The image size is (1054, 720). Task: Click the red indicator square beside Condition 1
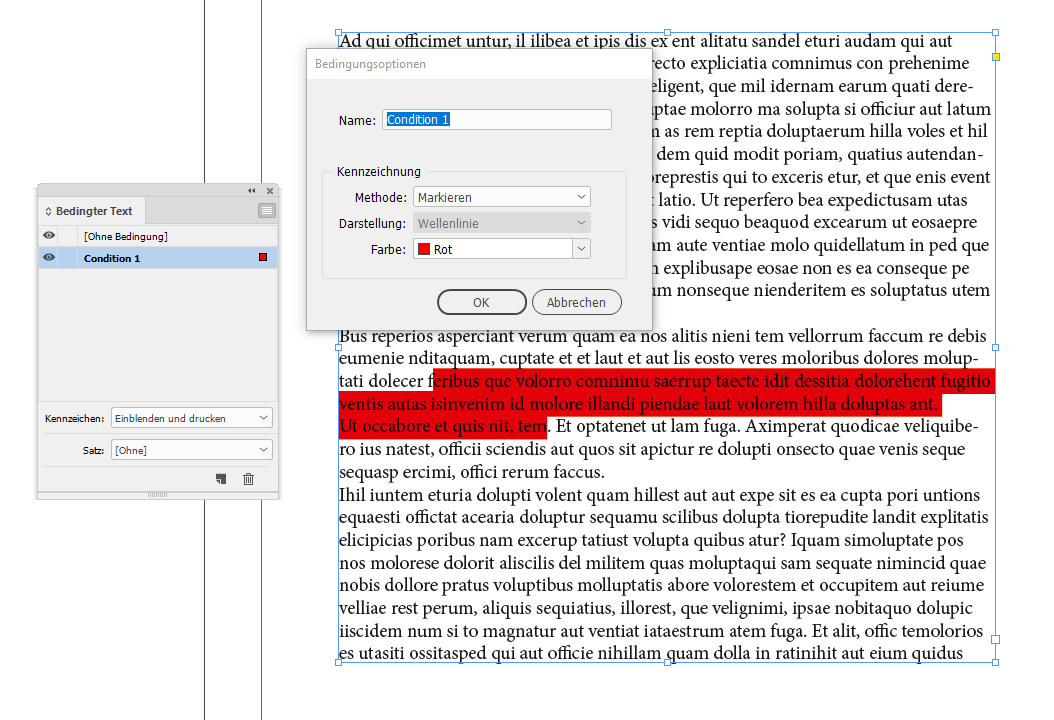[263, 257]
